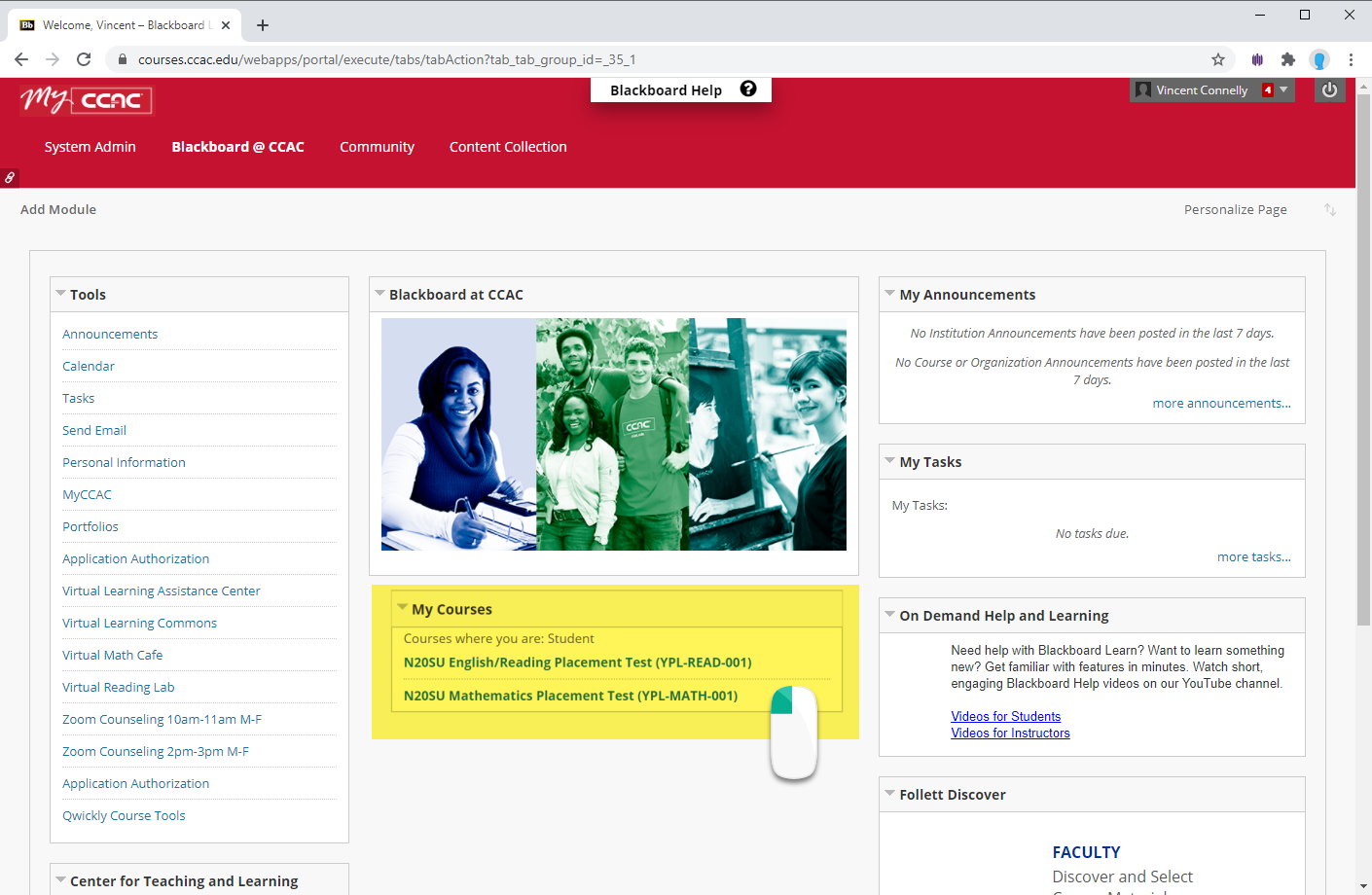
Task: Collapse the Tools module
Action: click(x=60, y=294)
